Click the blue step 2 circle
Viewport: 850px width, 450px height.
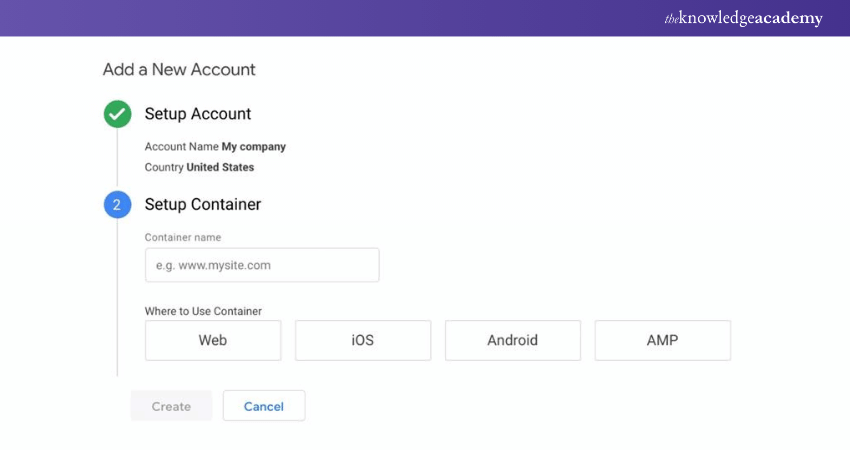tap(117, 204)
